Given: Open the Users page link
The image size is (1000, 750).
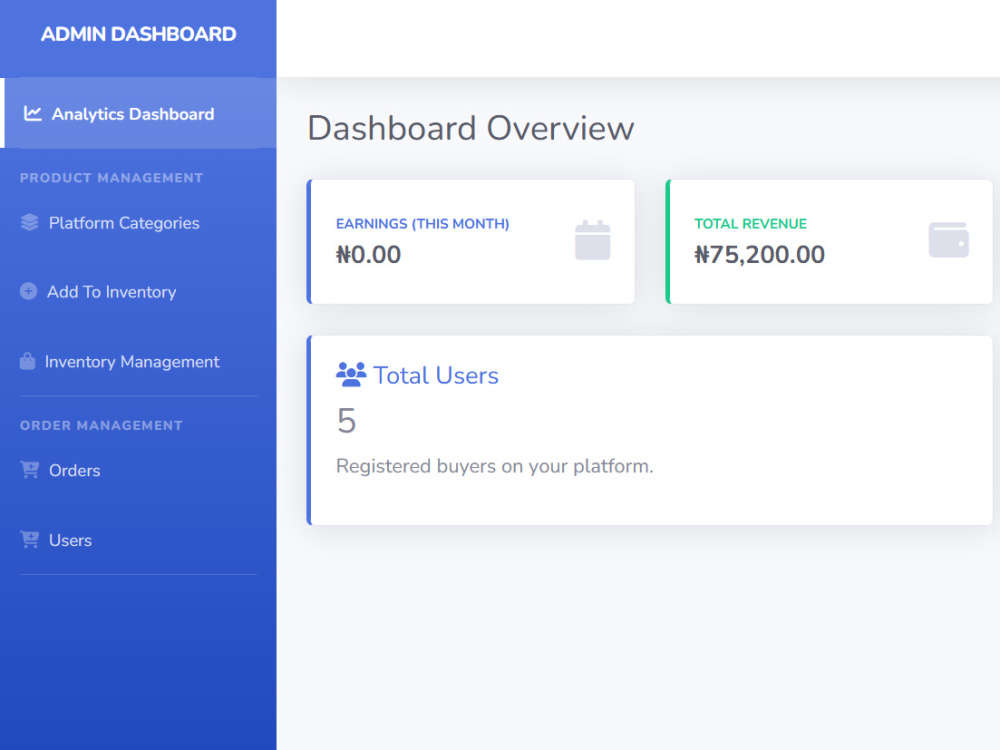Looking at the screenshot, I should coord(138,540).
